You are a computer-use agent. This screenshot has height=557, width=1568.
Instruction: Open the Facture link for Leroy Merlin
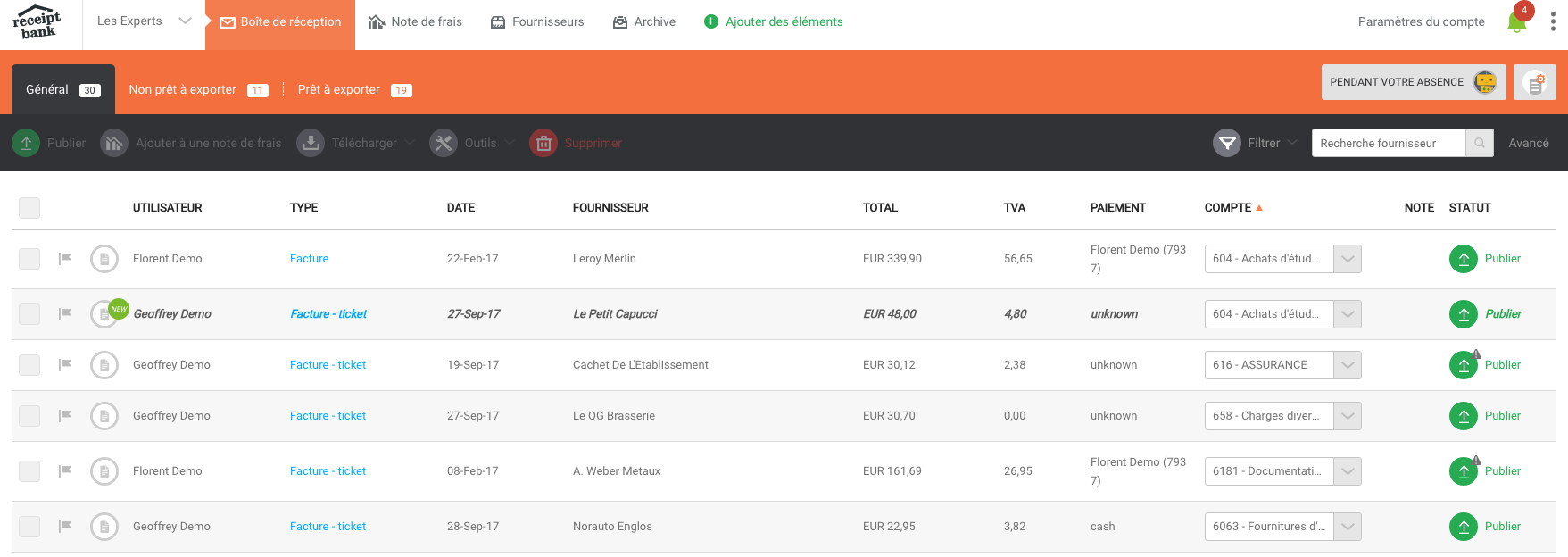point(309,259)
